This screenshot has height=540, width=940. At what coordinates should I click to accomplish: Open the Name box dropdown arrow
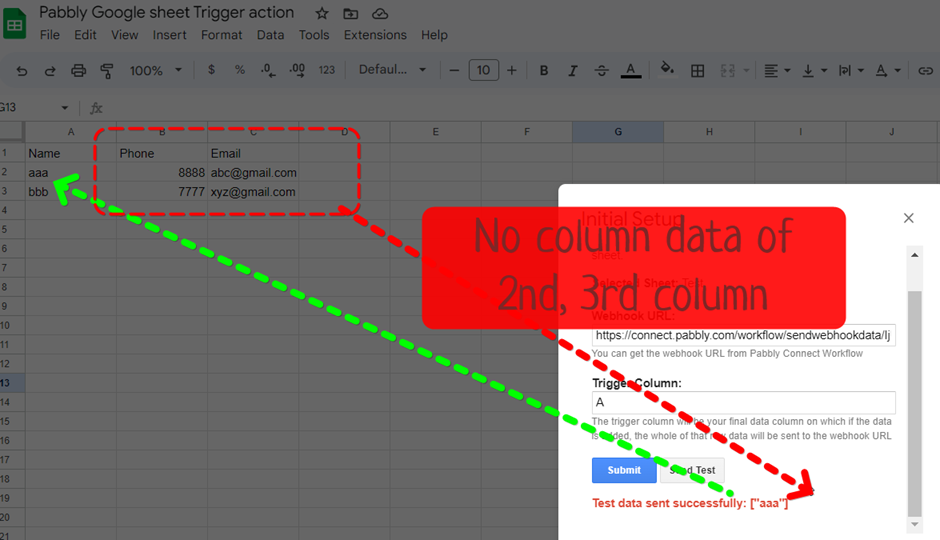[x=64, y=108]
